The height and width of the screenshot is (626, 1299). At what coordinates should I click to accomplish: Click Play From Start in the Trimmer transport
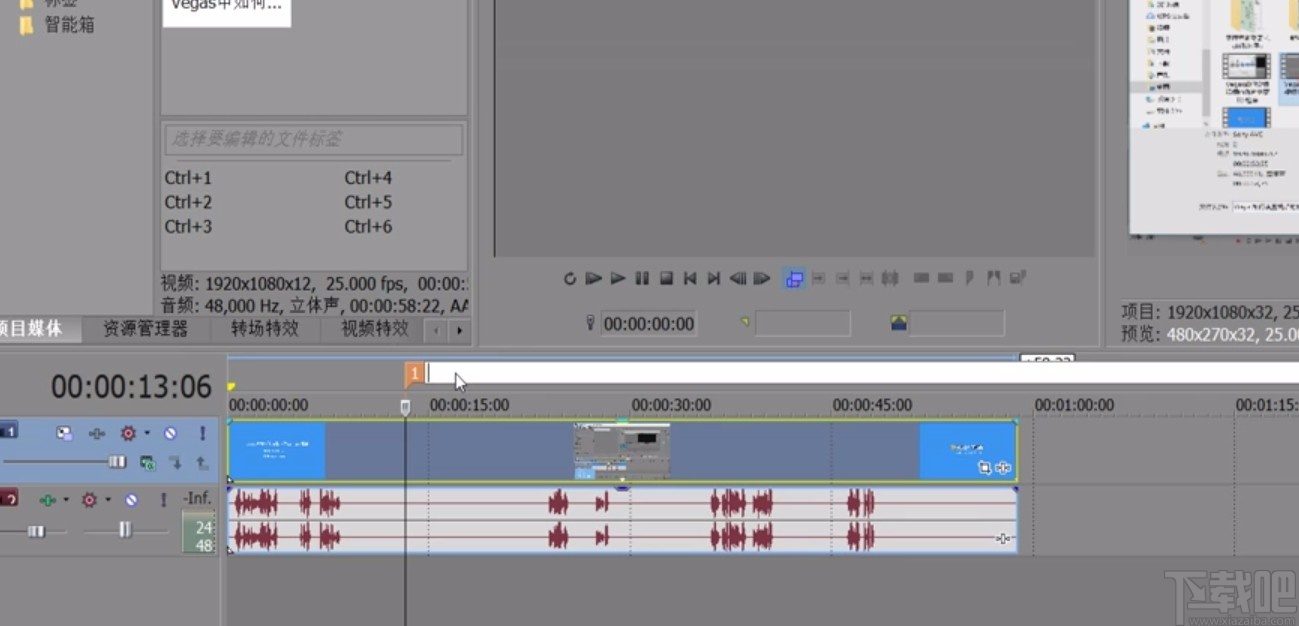(x=594, y=279)
